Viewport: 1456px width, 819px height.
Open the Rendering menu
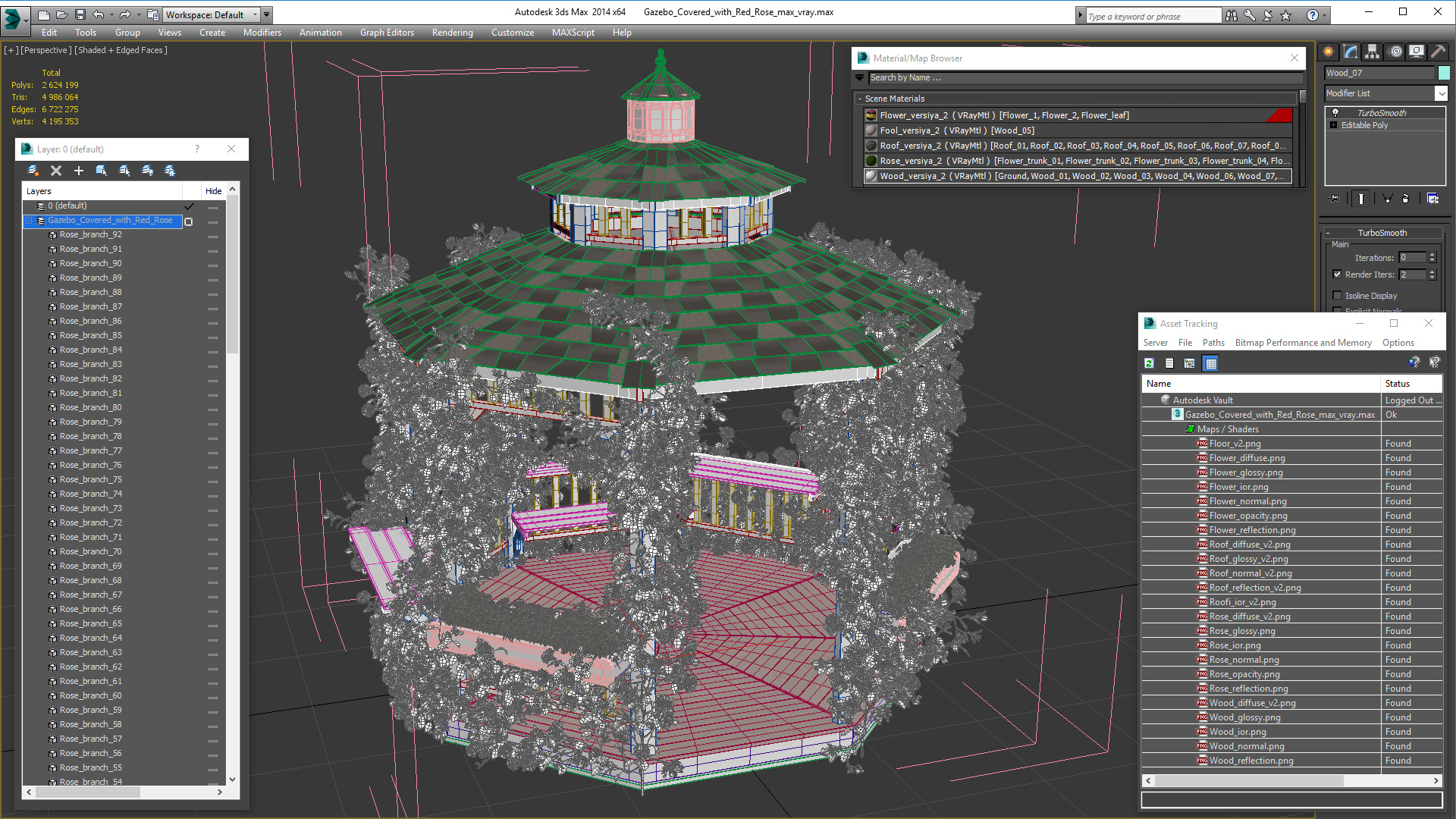[x=452, y=33]
